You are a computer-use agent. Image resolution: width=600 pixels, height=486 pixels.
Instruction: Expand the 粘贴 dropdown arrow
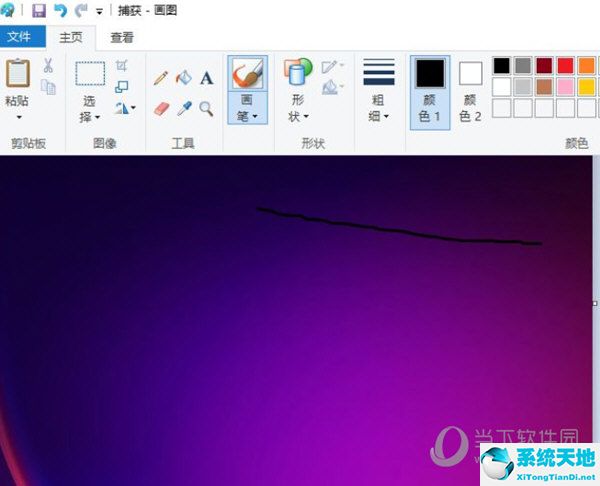click(18, 117)
